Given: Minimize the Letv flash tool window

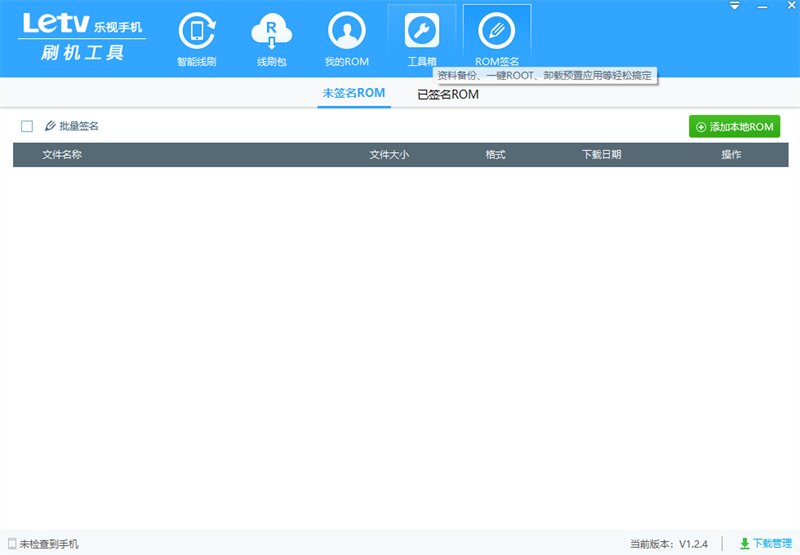Looking at the screenshot, I should tap(762, 7).
